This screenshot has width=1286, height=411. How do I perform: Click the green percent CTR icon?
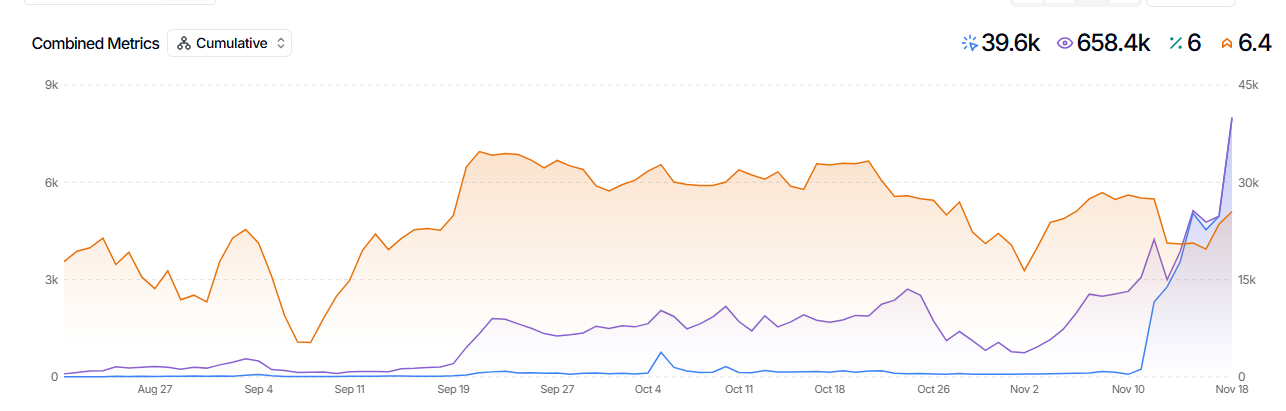click(x=1176, y=43)
